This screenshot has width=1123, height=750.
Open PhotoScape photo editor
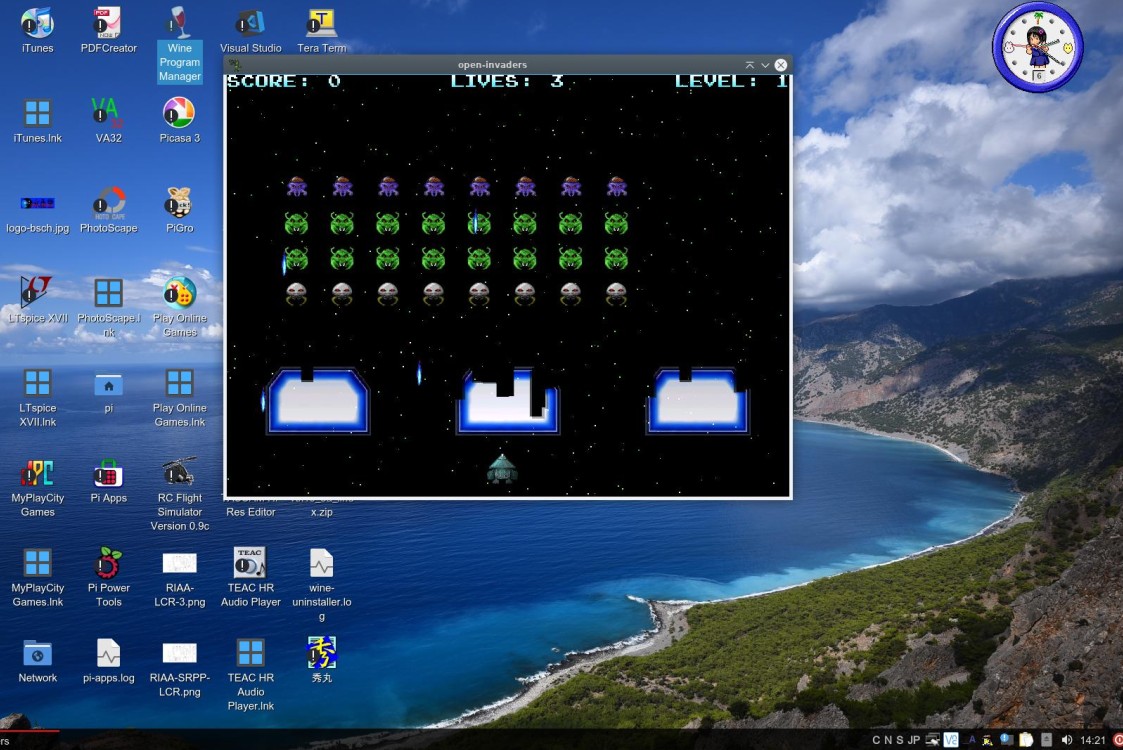tap(108, 200)
